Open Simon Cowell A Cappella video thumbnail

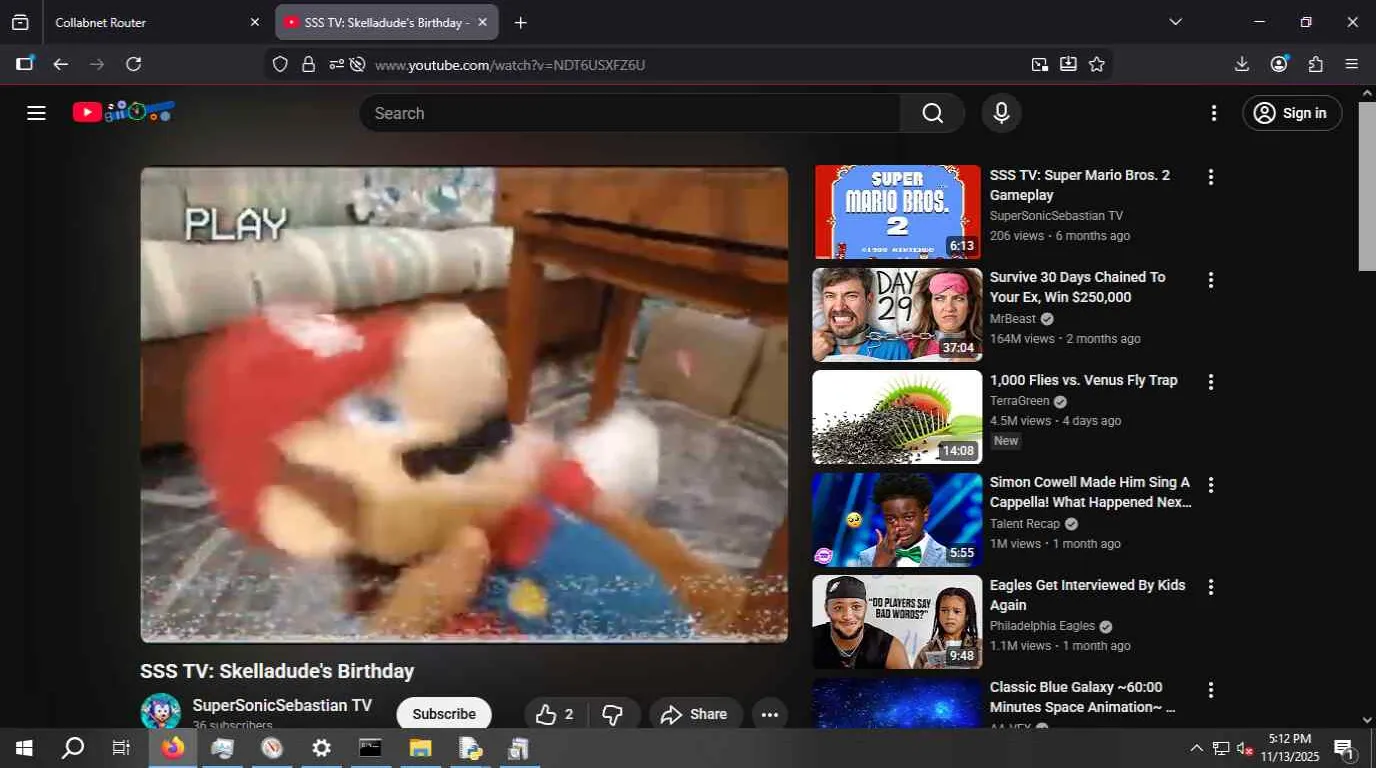[x=897, y=519]
